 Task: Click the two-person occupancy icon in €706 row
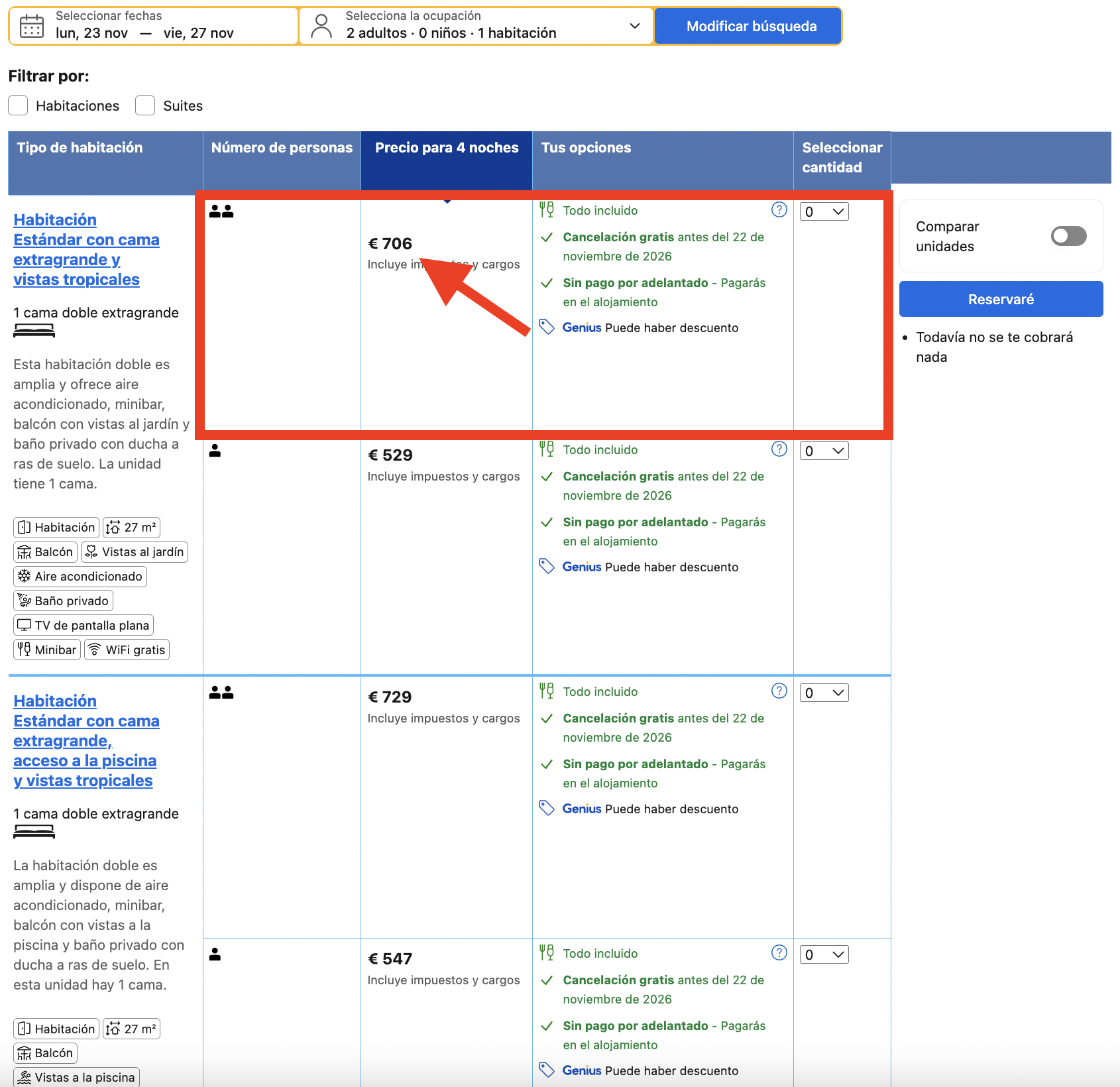point(221,211)
